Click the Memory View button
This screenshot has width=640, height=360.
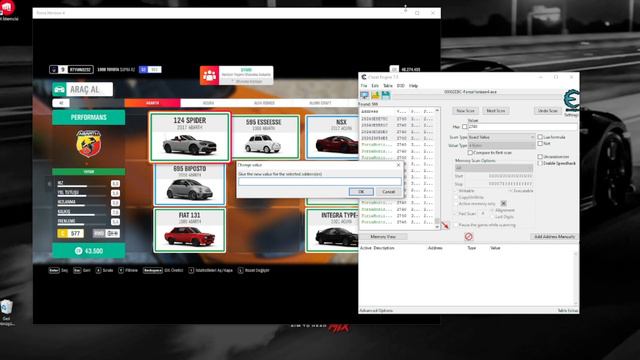click(x=383, y=236)
